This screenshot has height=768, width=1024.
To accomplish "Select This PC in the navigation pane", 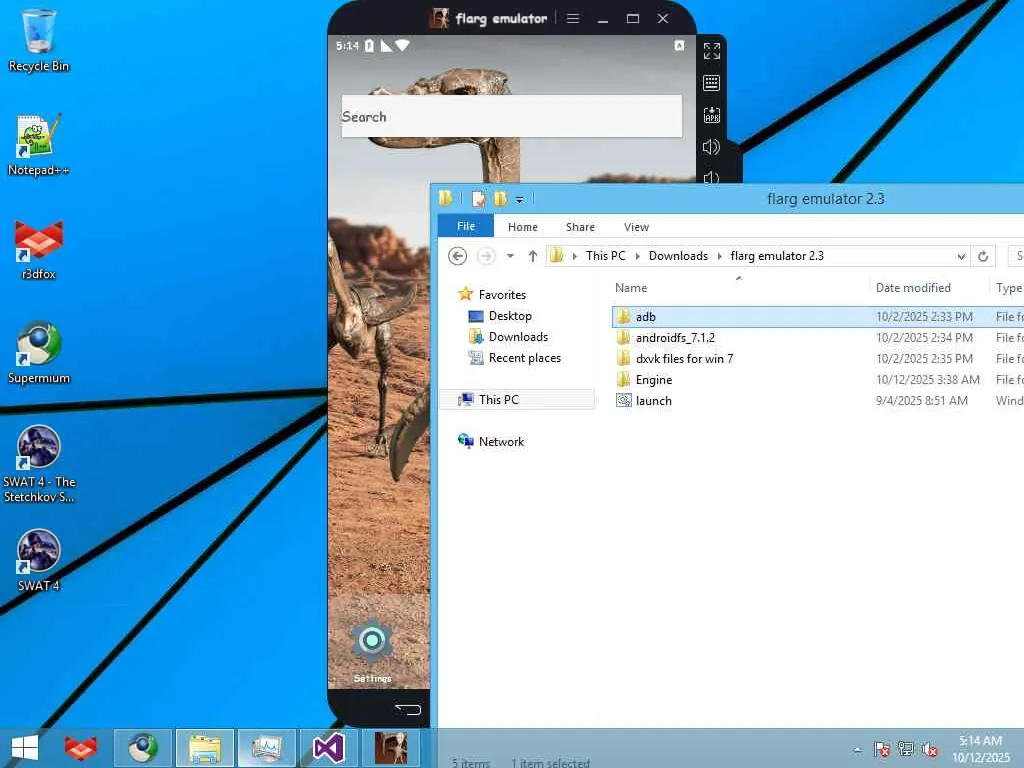I will click(517, 400).
